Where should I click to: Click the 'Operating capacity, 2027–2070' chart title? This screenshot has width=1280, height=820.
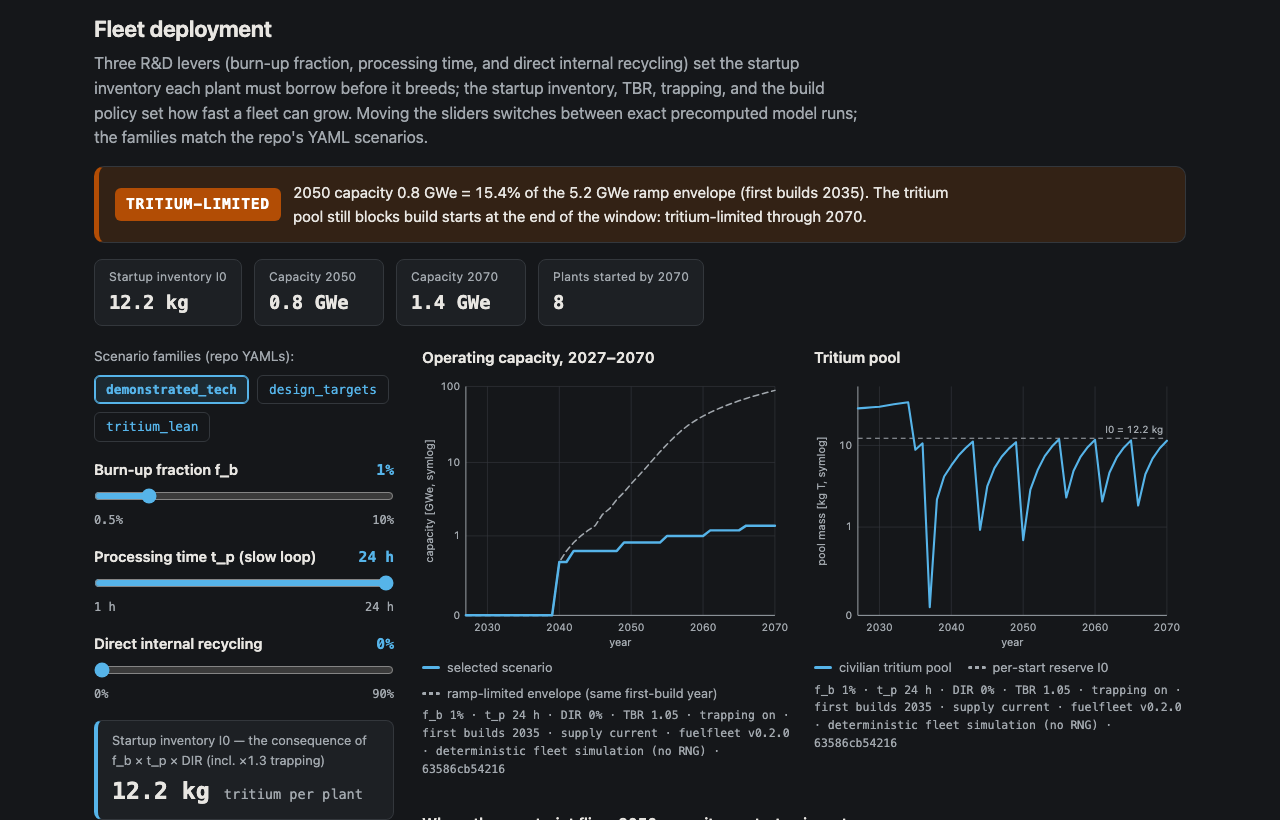click(x=538, y=357)
